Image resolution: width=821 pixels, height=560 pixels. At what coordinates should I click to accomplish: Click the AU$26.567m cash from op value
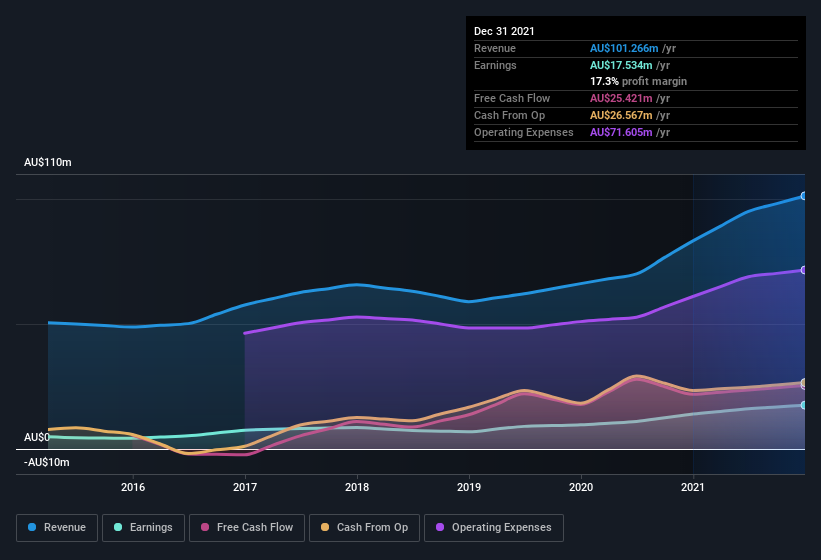pos(621,115)
